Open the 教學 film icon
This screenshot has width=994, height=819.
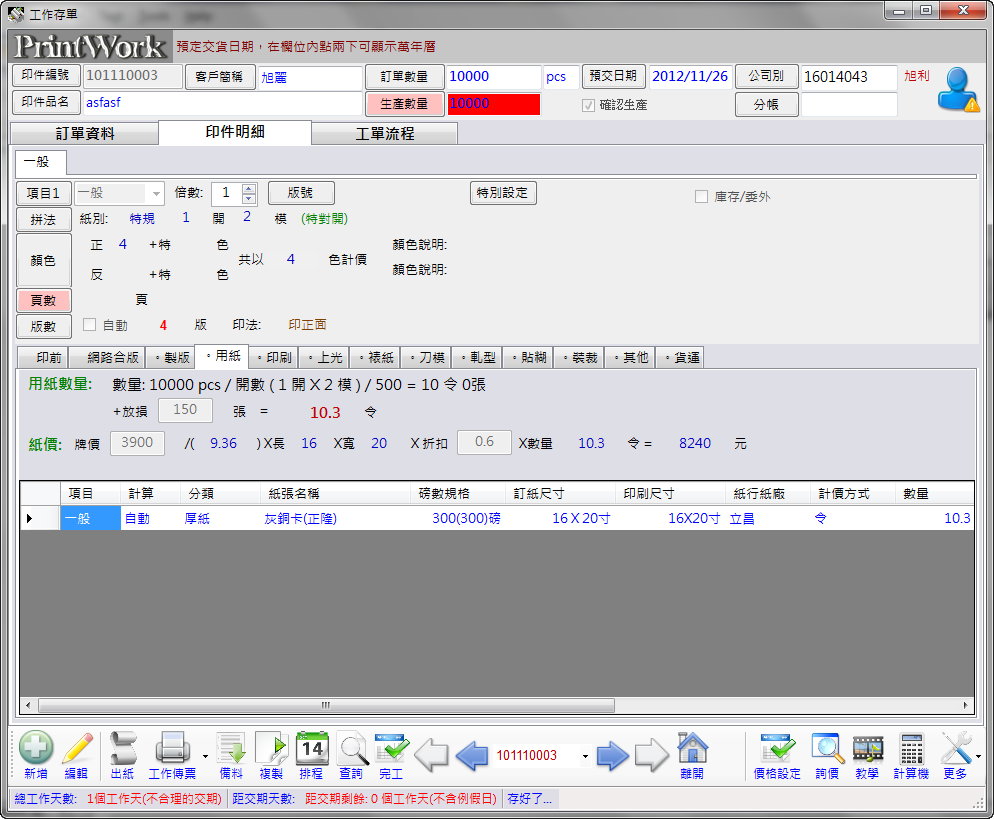868,749
